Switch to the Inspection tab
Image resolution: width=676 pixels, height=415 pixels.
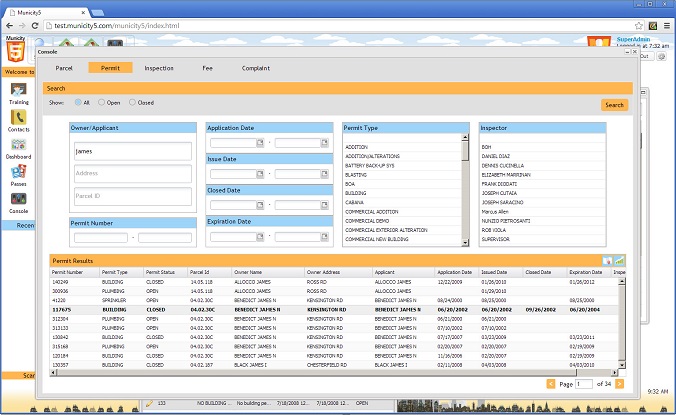tap(159, 68)
